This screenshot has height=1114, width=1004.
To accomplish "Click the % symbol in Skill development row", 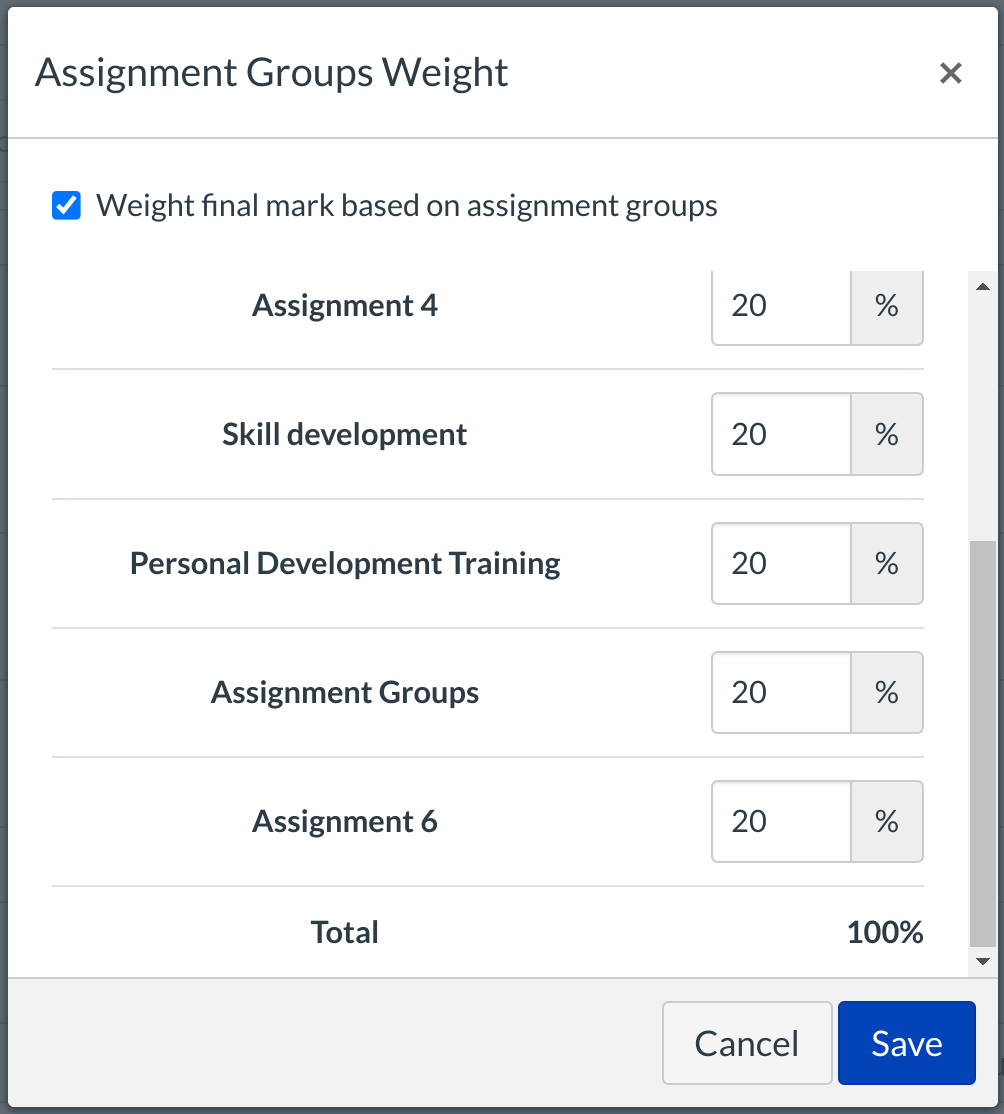I will click(886, 435).
